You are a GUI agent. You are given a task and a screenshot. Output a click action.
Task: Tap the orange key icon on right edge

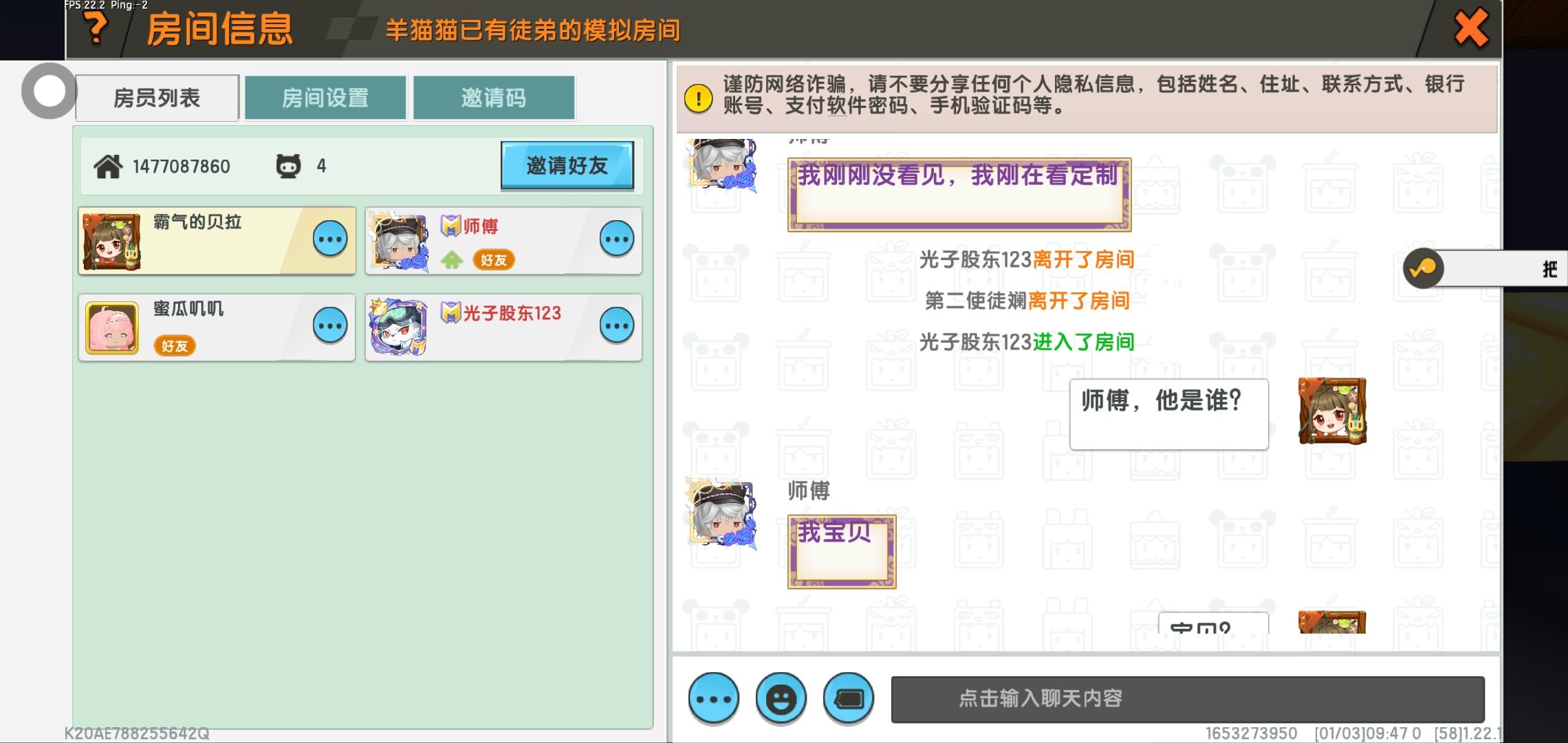1423,268
